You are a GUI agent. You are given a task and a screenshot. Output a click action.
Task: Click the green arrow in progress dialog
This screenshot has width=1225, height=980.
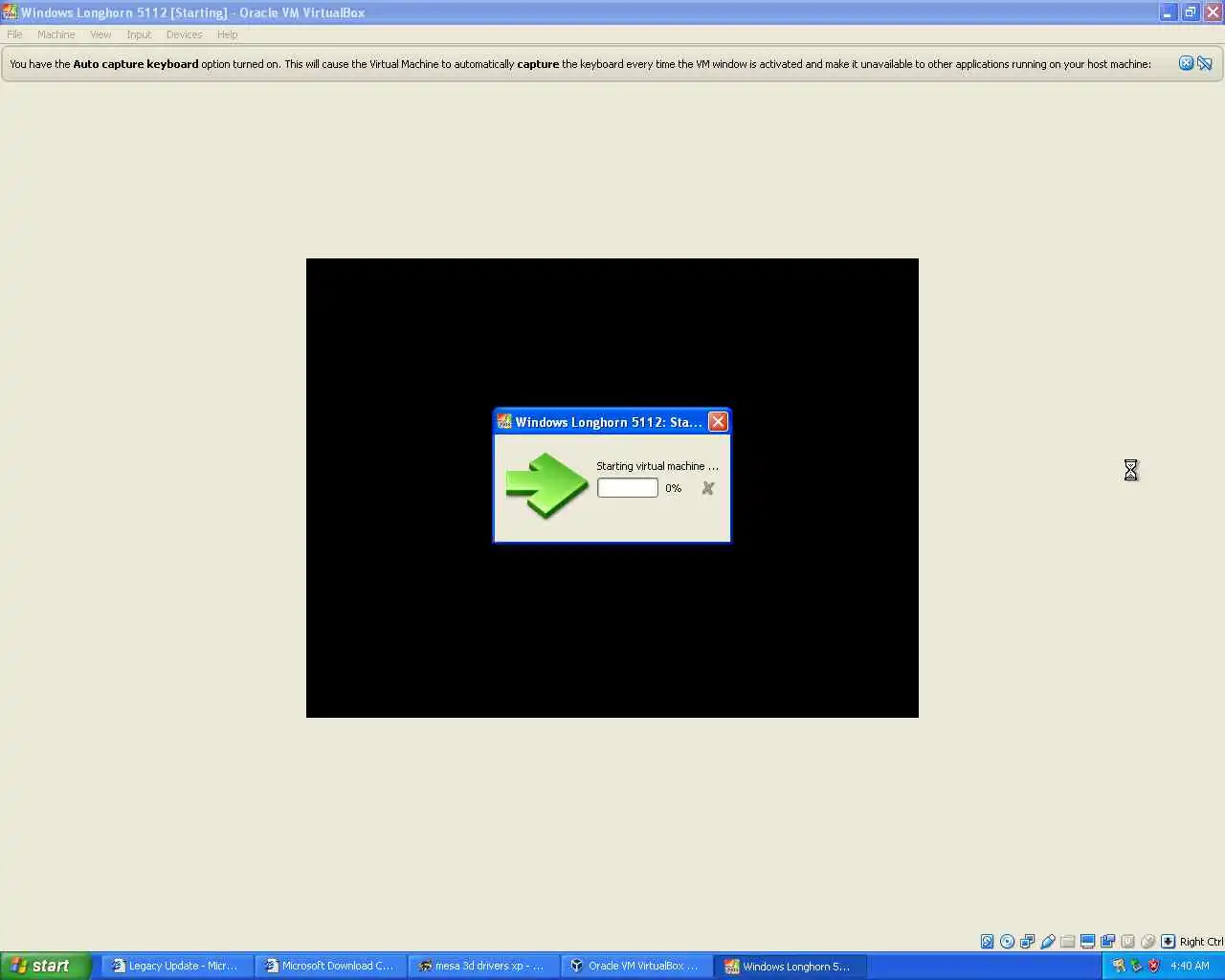(546, 485)
